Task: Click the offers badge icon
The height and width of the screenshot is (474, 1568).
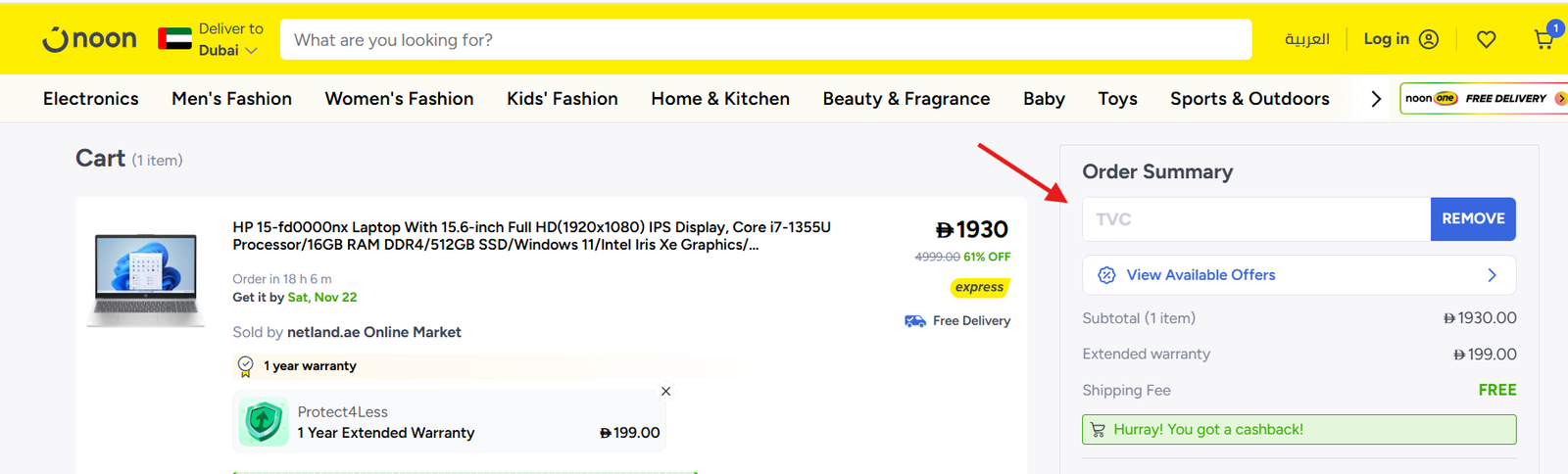Action: [x=1106, y=275]
